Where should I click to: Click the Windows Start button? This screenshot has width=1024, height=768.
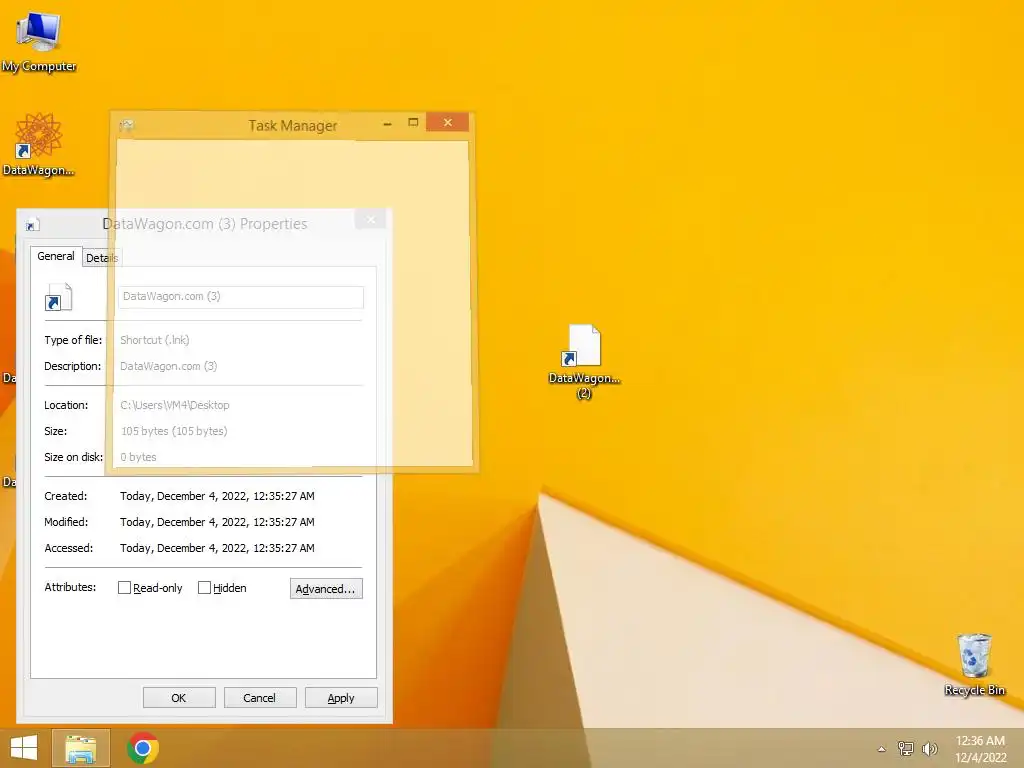point(24,748)
